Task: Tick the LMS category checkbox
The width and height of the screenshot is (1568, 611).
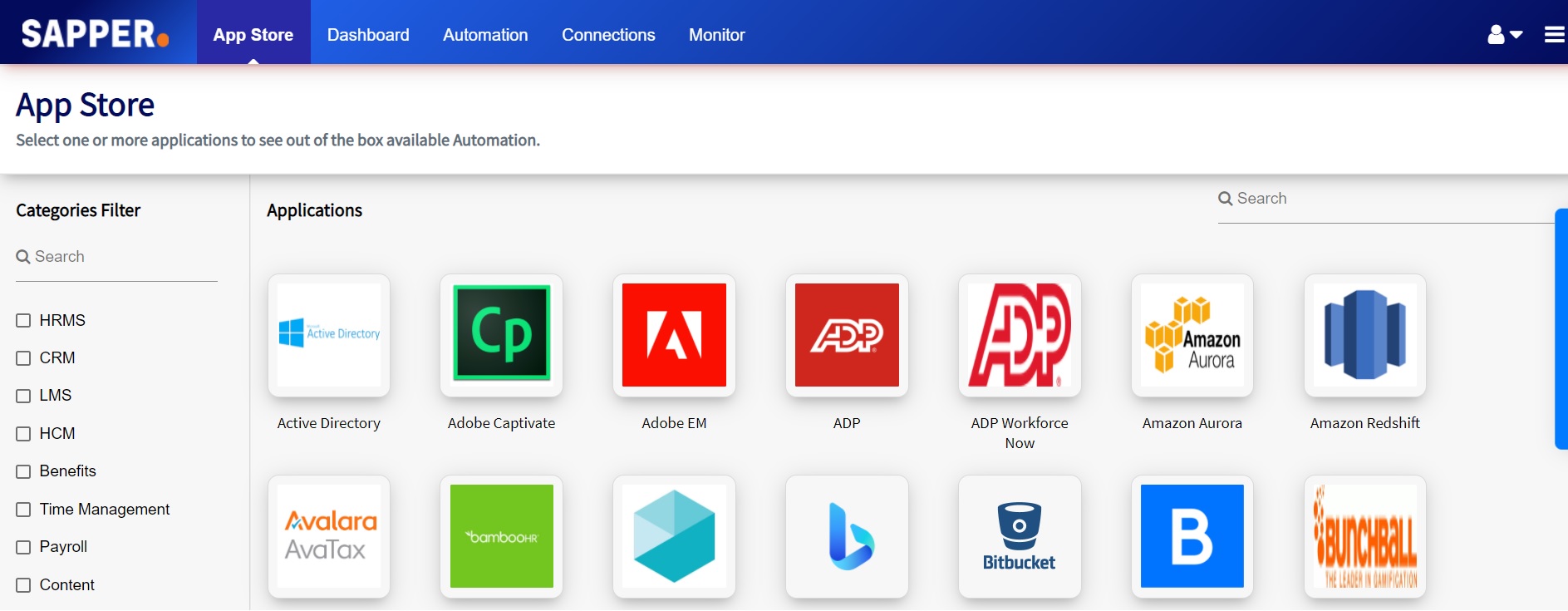Action: (23, 396)
